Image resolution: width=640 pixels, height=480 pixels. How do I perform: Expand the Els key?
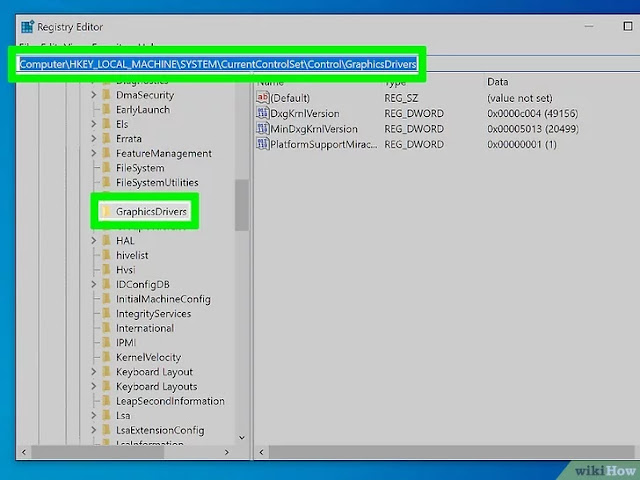93,124
